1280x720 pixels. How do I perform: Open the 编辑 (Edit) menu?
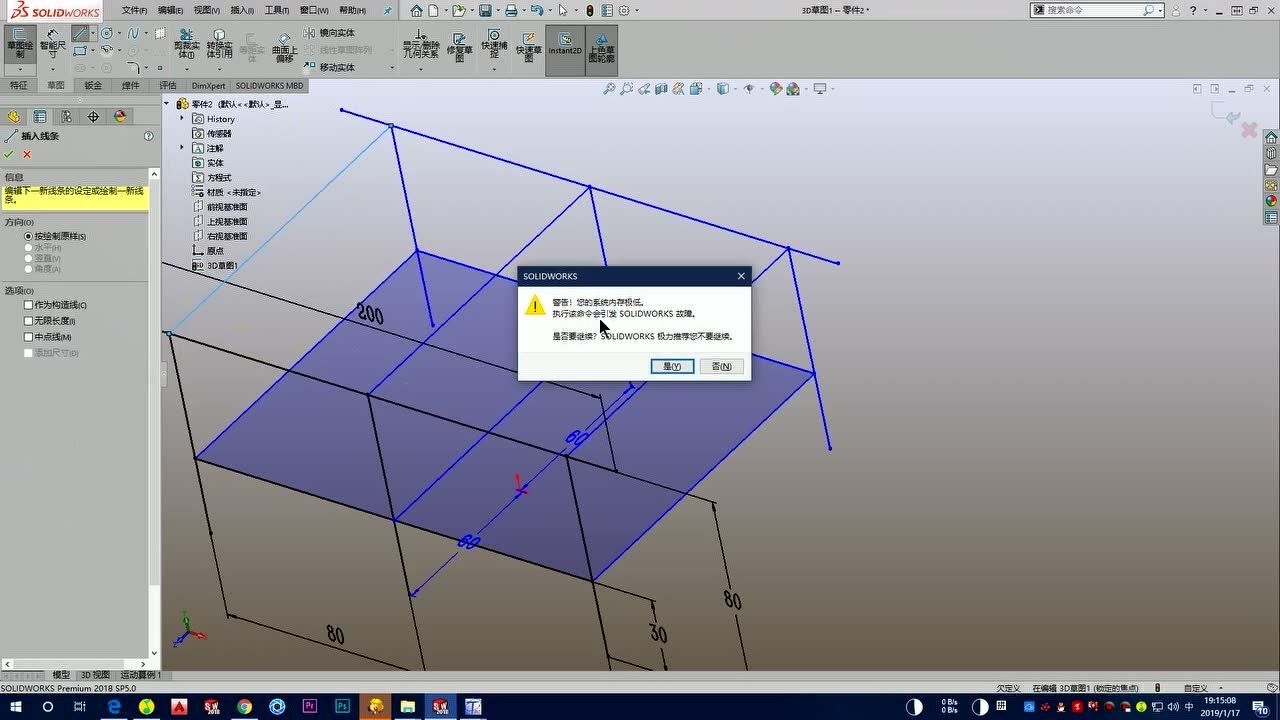[170, 10]
